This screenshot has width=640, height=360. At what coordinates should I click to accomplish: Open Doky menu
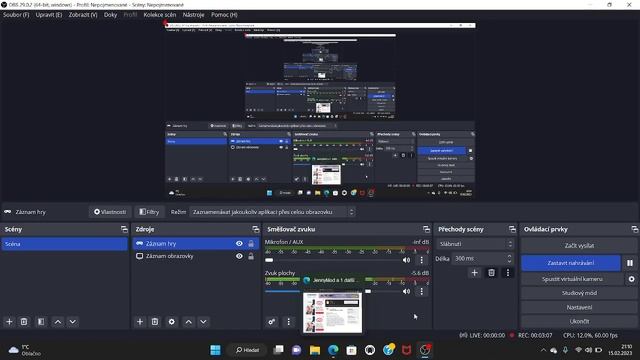point(110,15)
